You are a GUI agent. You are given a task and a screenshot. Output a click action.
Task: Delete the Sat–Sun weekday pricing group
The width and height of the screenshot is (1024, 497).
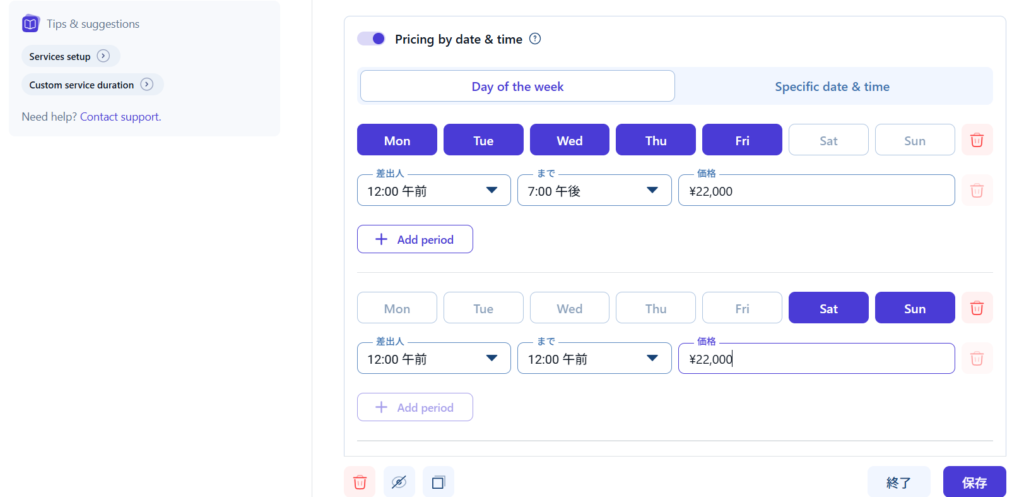(x=976, y=308)
